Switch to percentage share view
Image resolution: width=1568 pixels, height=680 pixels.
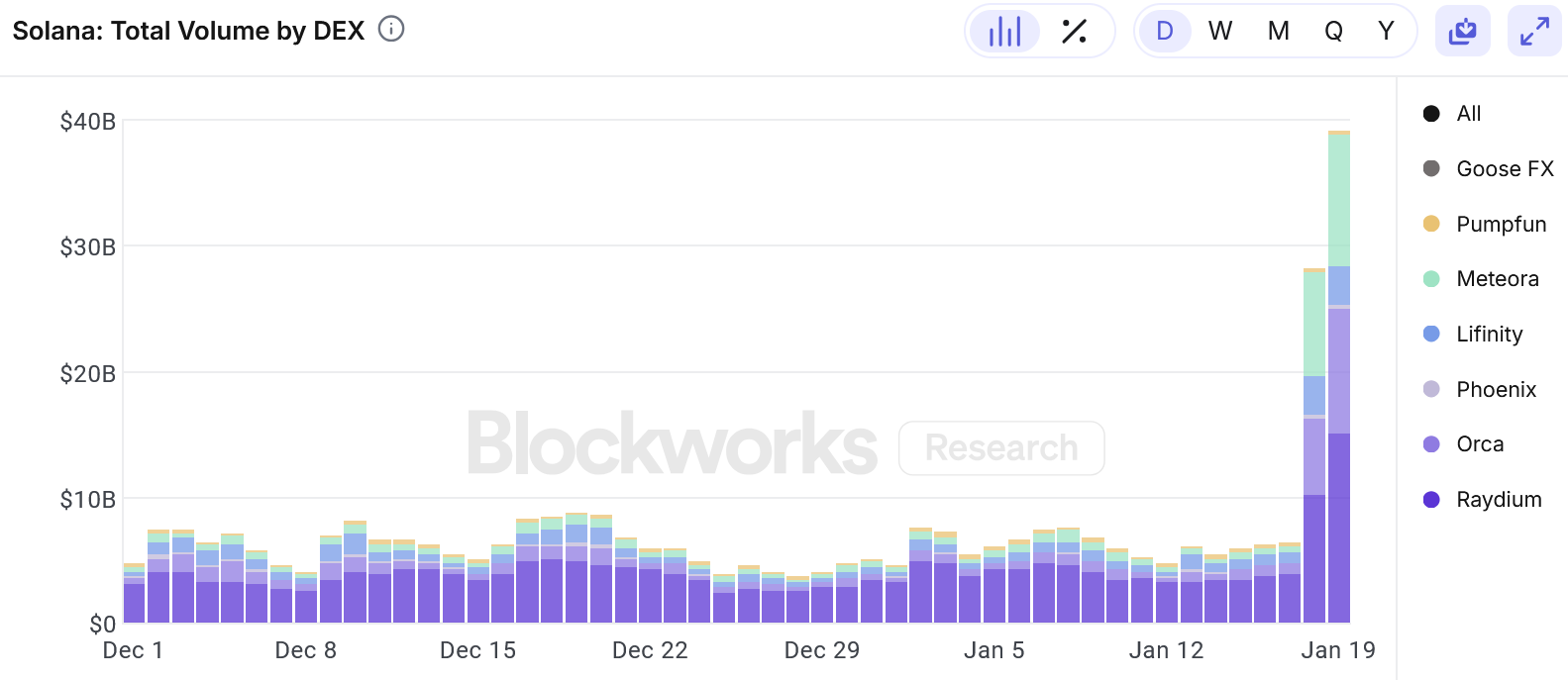pyautogui.click(x=1075, y=32)
